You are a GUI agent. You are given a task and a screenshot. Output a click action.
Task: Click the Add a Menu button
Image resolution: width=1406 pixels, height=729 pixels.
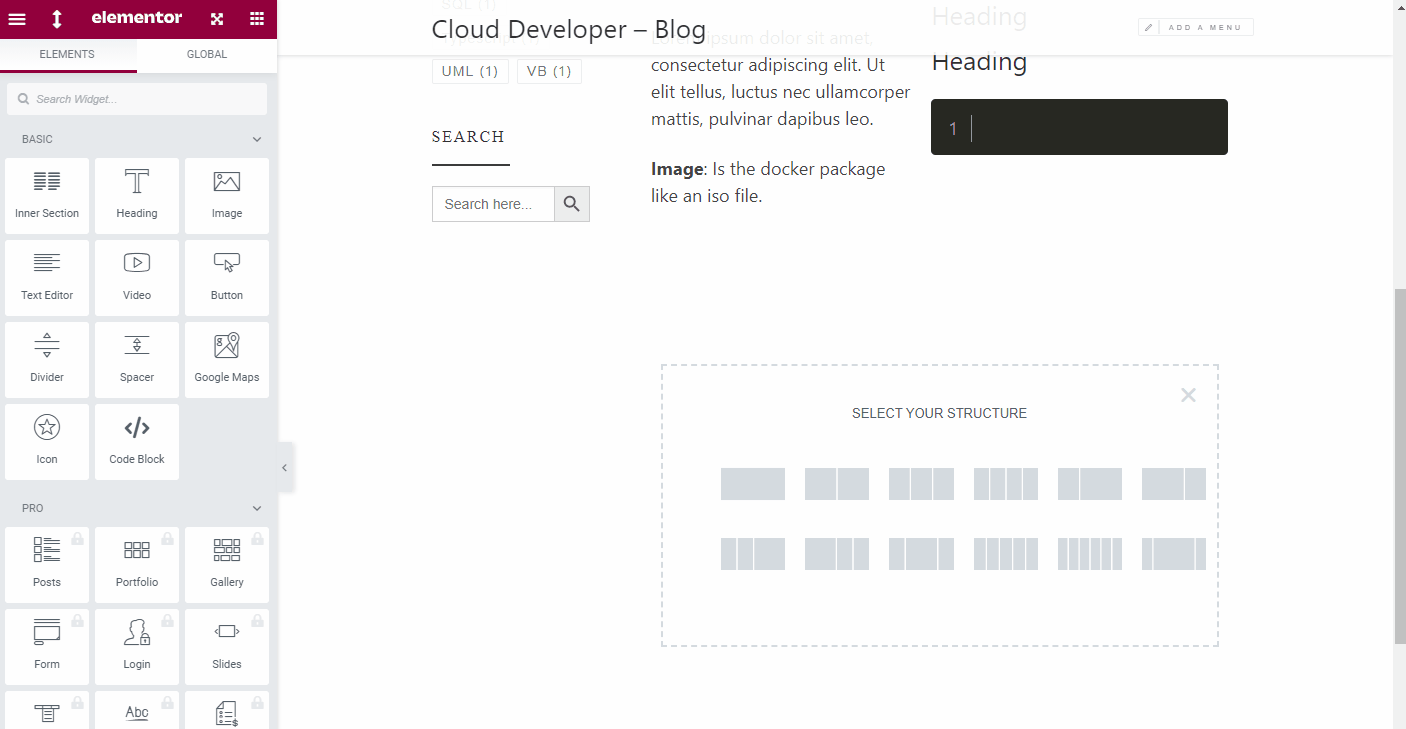[x=1196, y=27]
